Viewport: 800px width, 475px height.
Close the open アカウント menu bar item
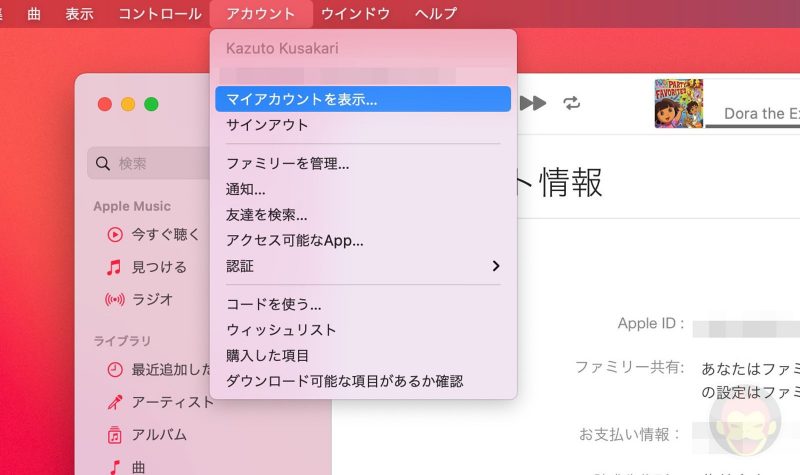(261, 14)
